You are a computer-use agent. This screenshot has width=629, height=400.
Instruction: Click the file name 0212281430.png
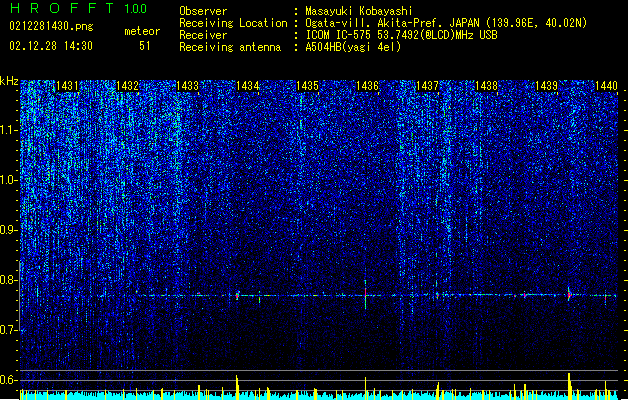pyautogui.click(x=51, y=27)
